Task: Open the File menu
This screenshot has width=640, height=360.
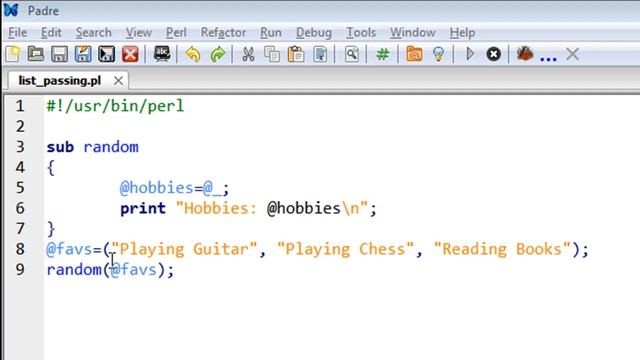Action: (17, 33)
